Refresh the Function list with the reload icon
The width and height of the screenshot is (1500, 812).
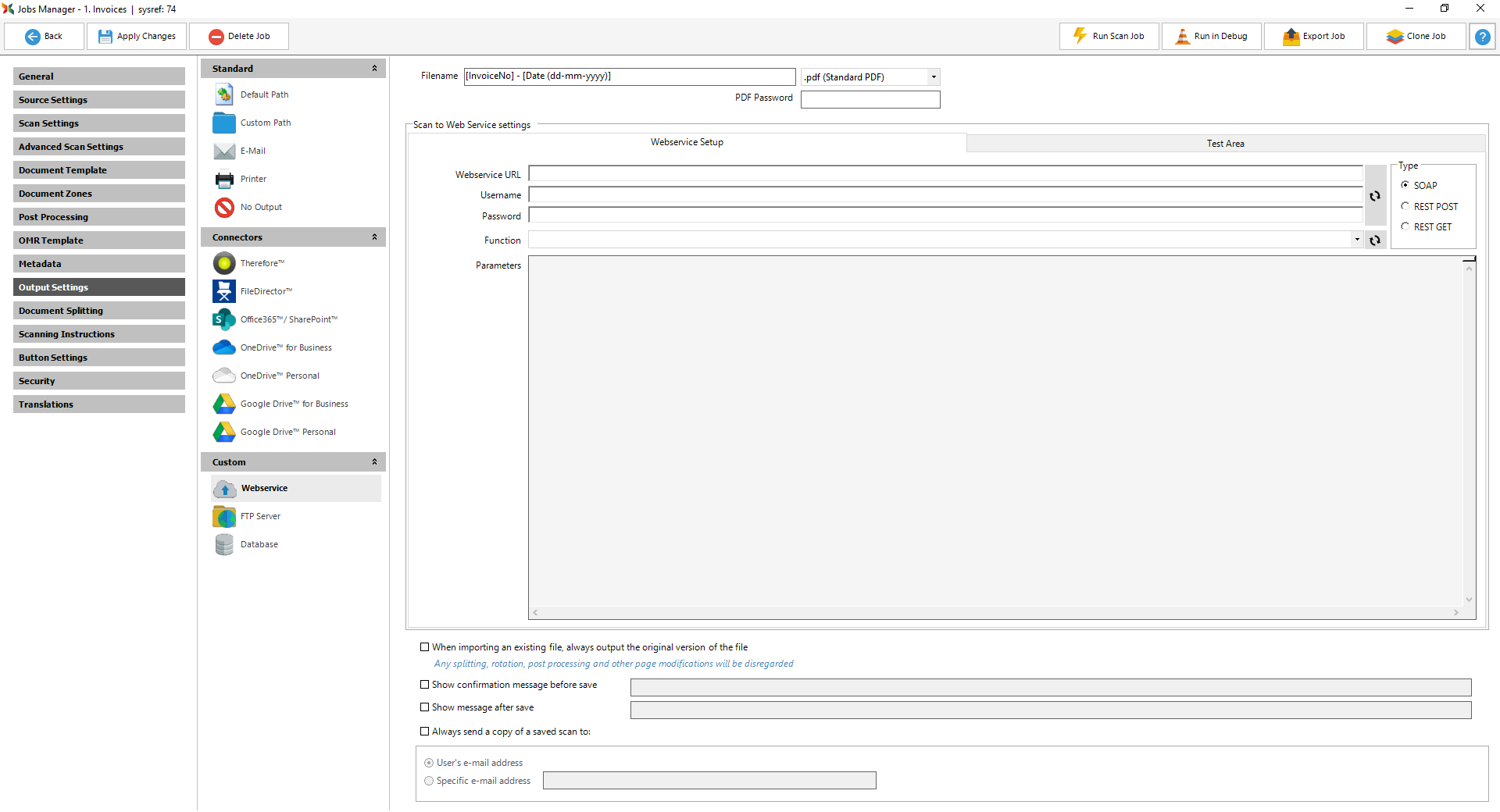click(x=1375, y=240)
